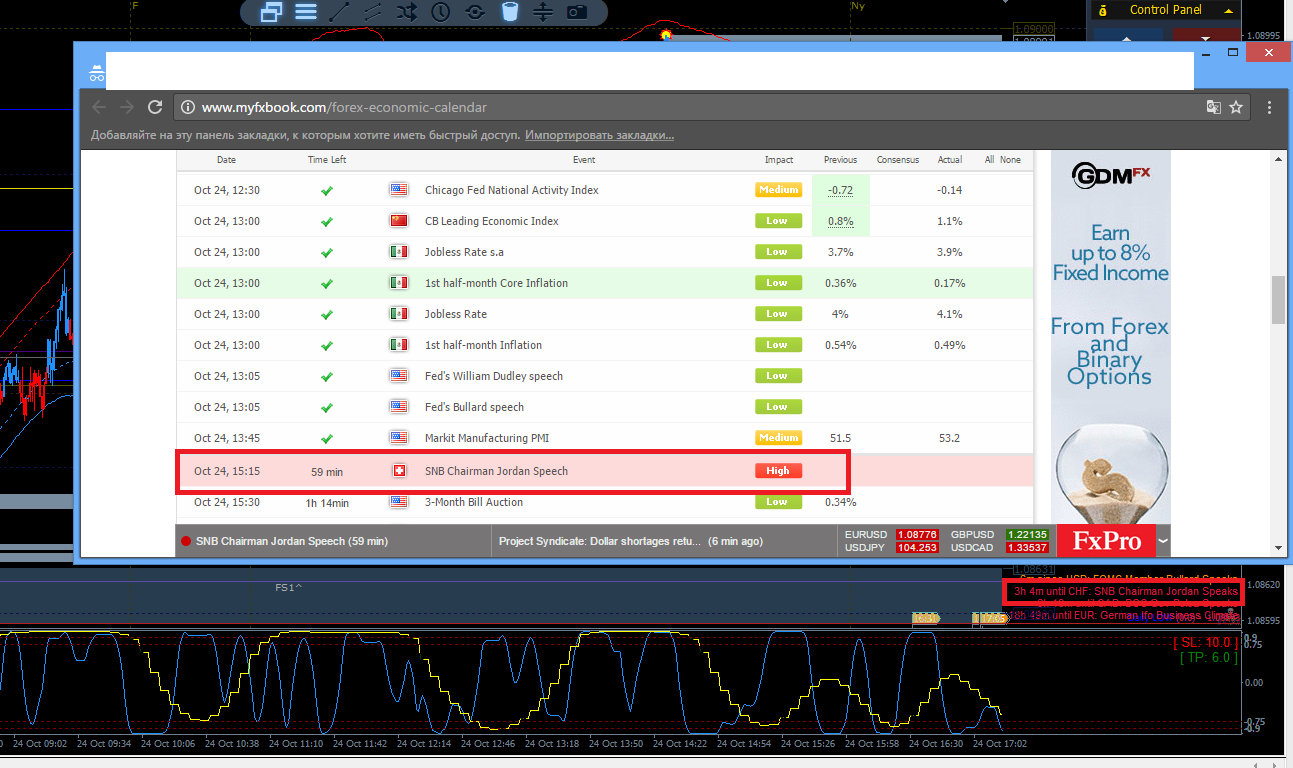Viewport: 1293px width, 768px height.
Task: Click the eye visibility icon in chart toolbar
Action: click(474, 12)
